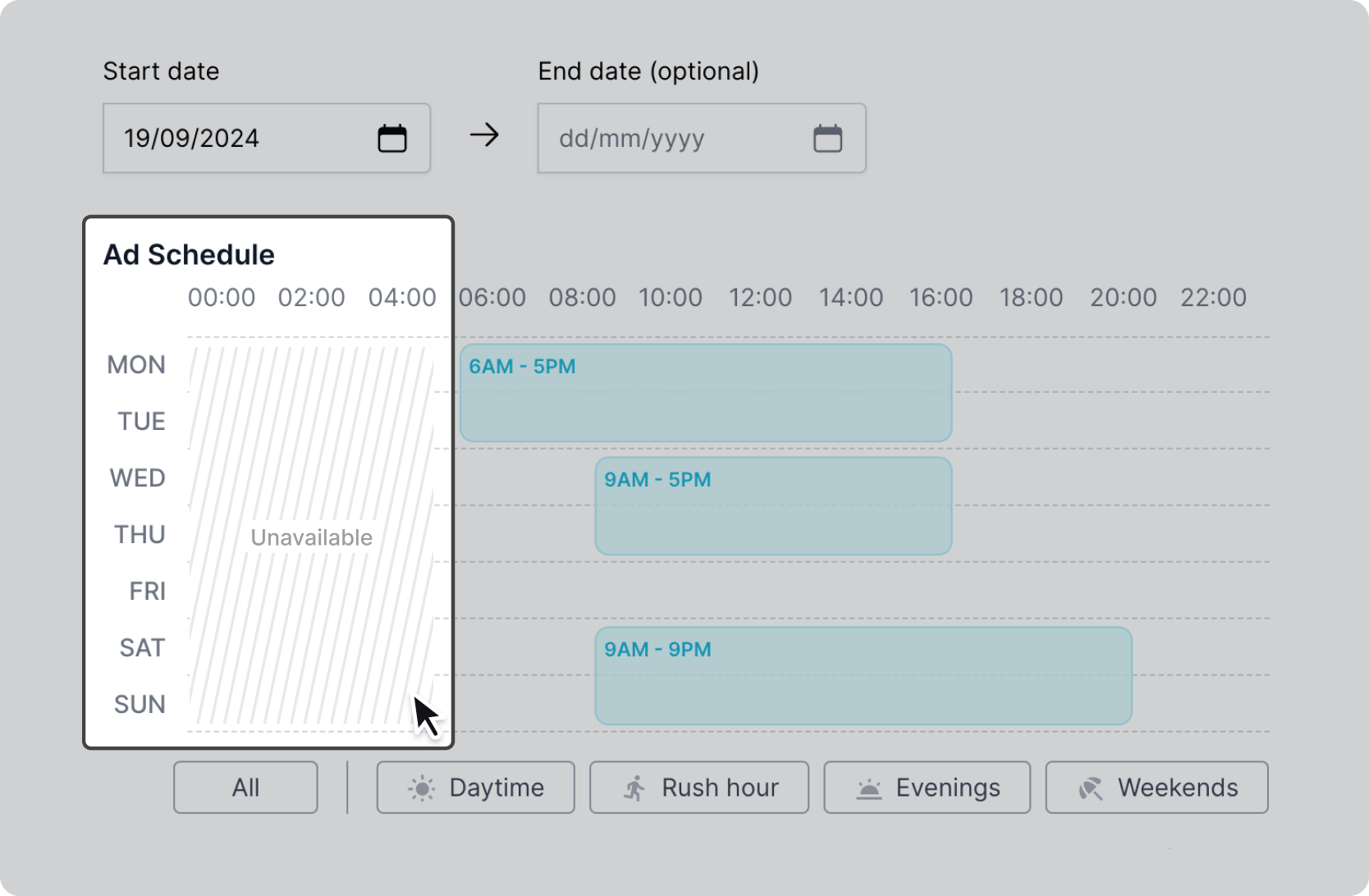Apply the Evenings schedule preset

(x=927, y=788)
